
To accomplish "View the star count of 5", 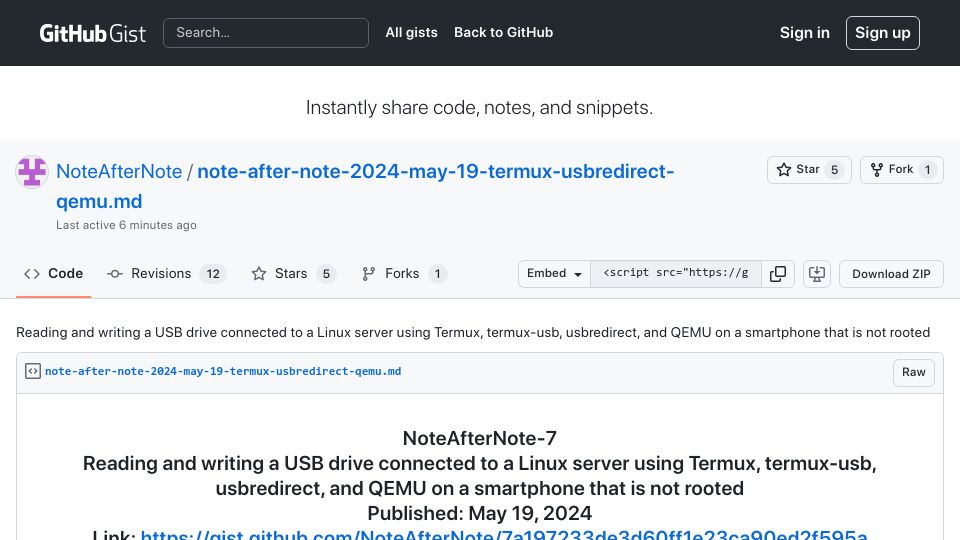I will 834,170.
